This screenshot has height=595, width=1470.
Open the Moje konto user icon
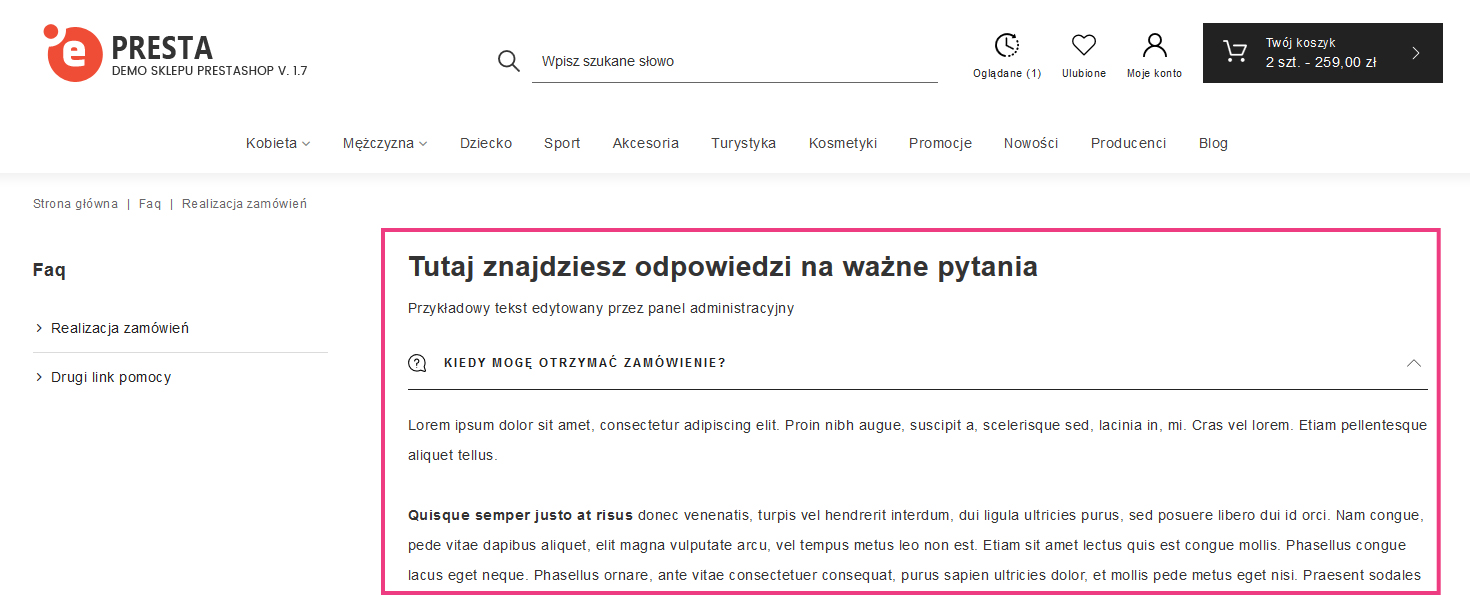tap(1154, 46)
